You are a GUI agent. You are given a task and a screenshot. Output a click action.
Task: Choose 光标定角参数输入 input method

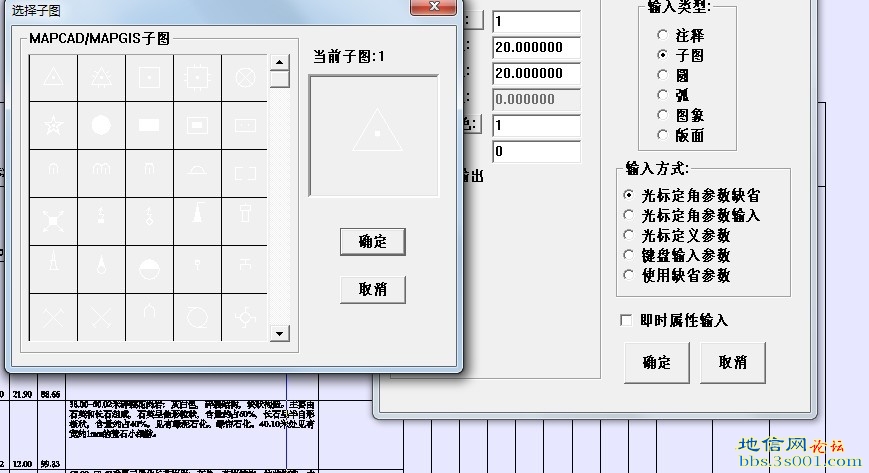[x=628, y=215]
